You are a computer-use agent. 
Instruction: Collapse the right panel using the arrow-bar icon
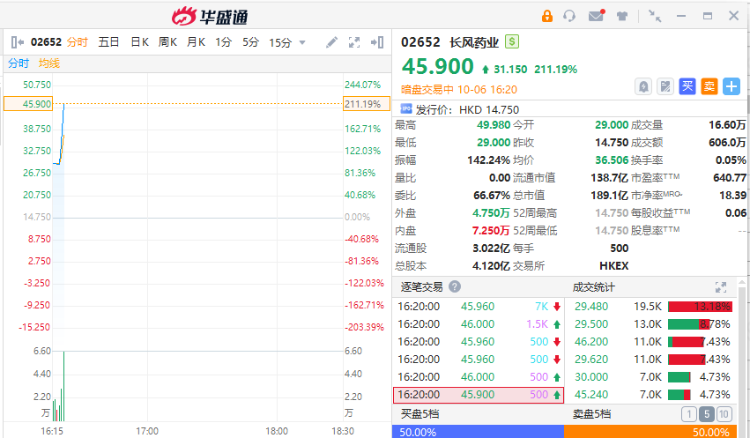(377, 42)
